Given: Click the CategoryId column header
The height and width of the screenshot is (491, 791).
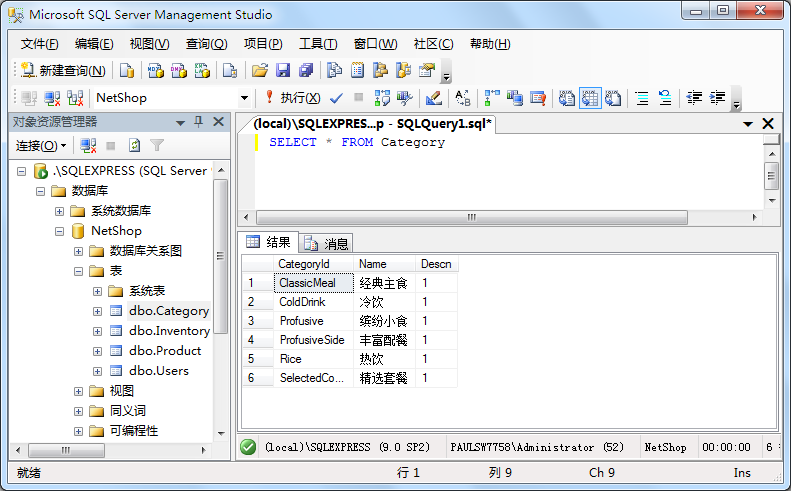Looking at the screenshot, I should (313, 264).
